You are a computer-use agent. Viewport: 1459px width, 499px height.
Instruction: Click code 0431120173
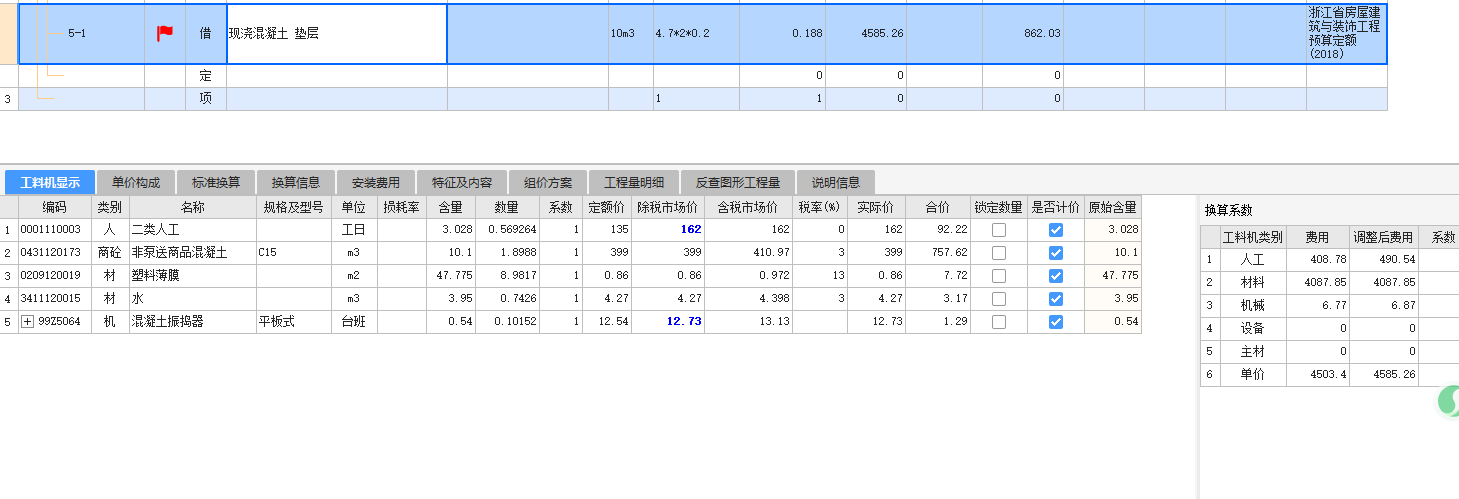tap(55, 253)
